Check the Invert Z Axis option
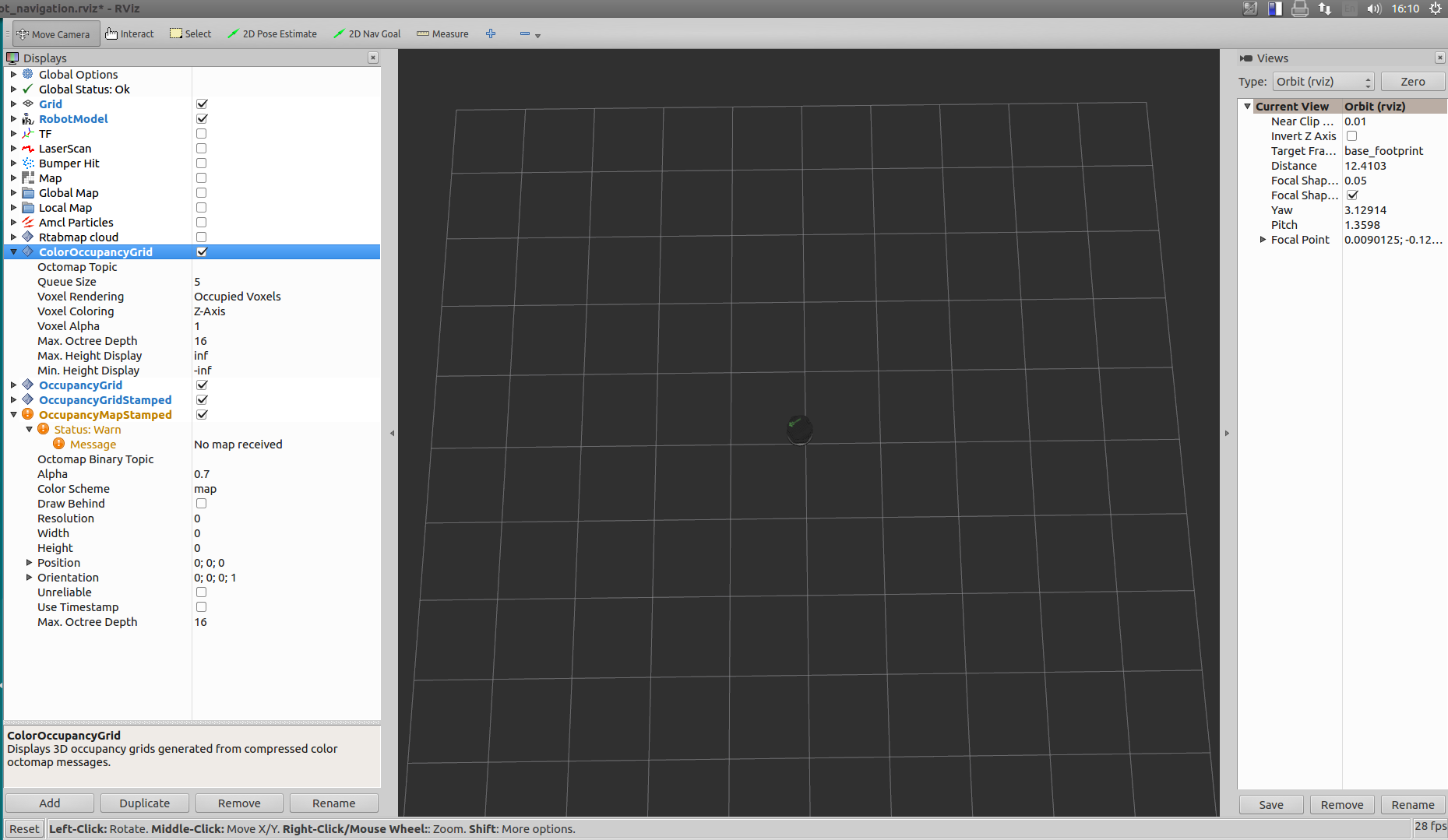This screenshot has width=1448, height=840. point(1352,135)
